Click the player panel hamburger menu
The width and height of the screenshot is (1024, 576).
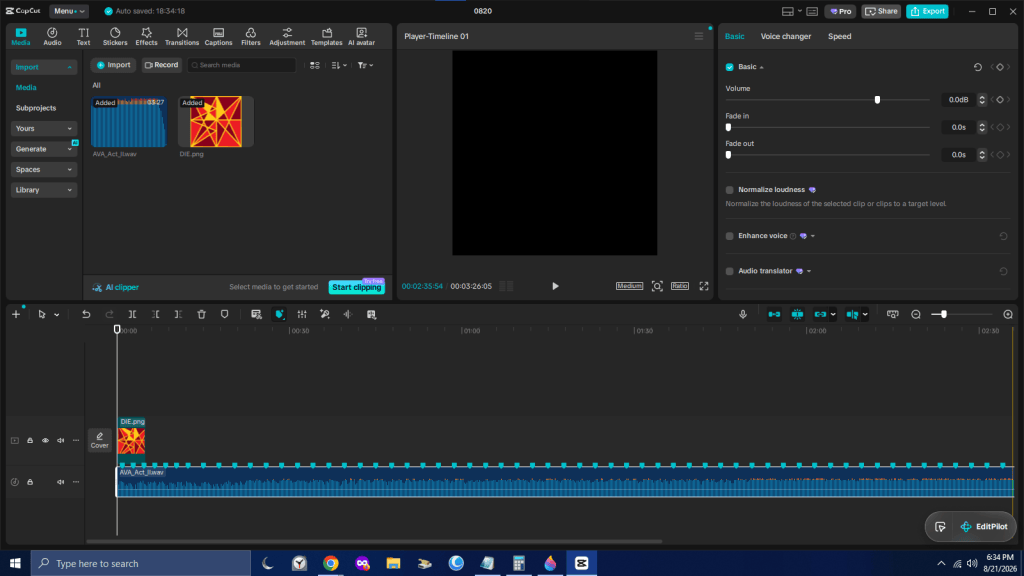(x=699, y=37)
